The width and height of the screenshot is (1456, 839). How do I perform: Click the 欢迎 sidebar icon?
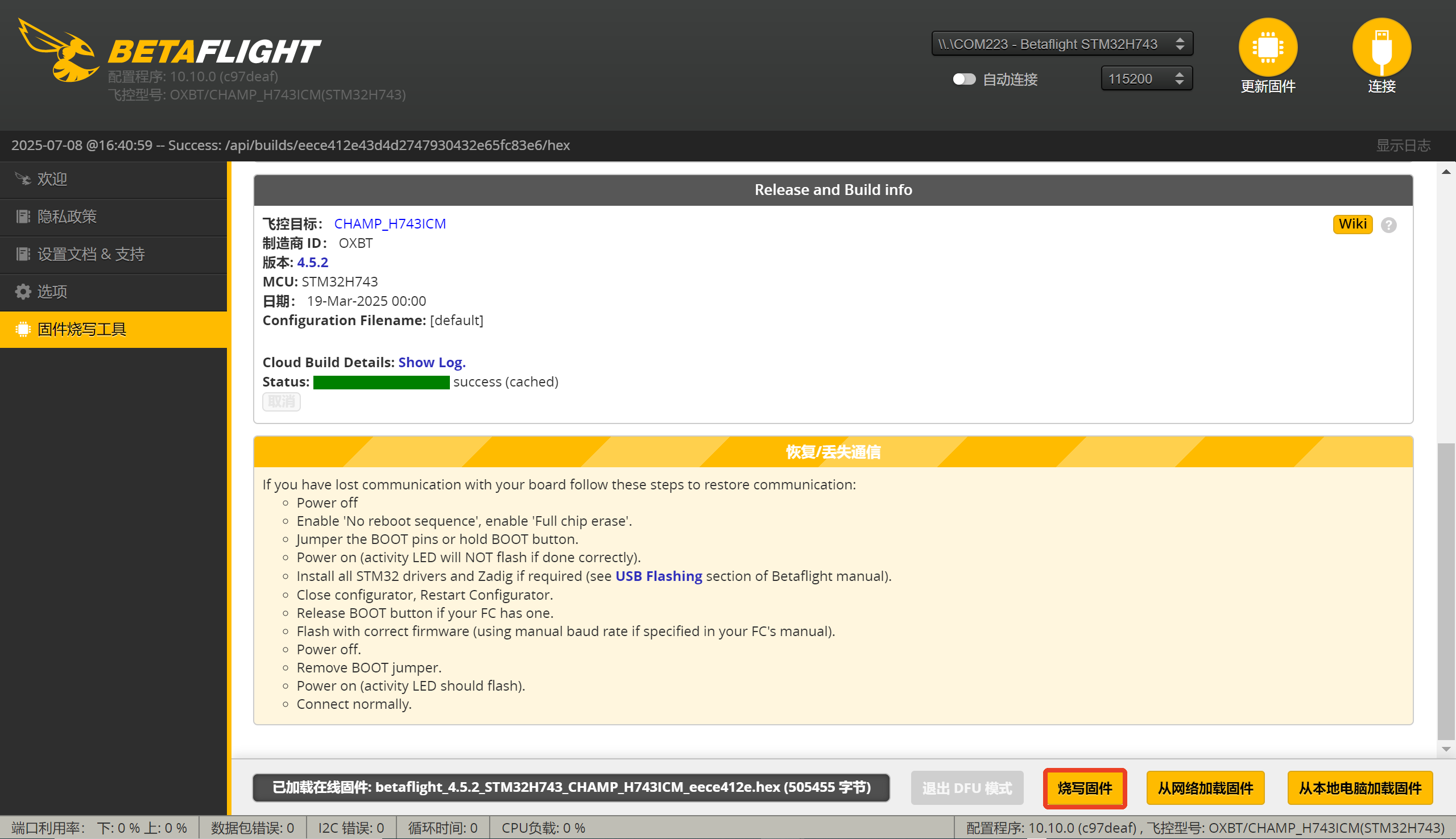point(23,179)
